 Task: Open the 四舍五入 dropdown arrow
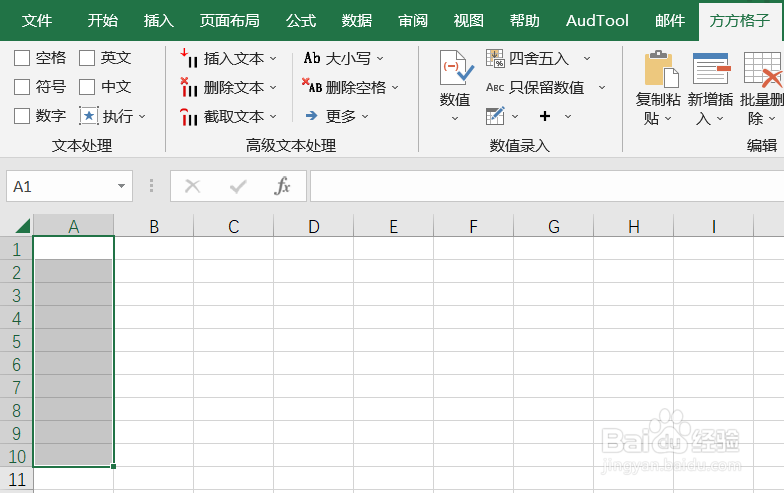coord(587,58)
